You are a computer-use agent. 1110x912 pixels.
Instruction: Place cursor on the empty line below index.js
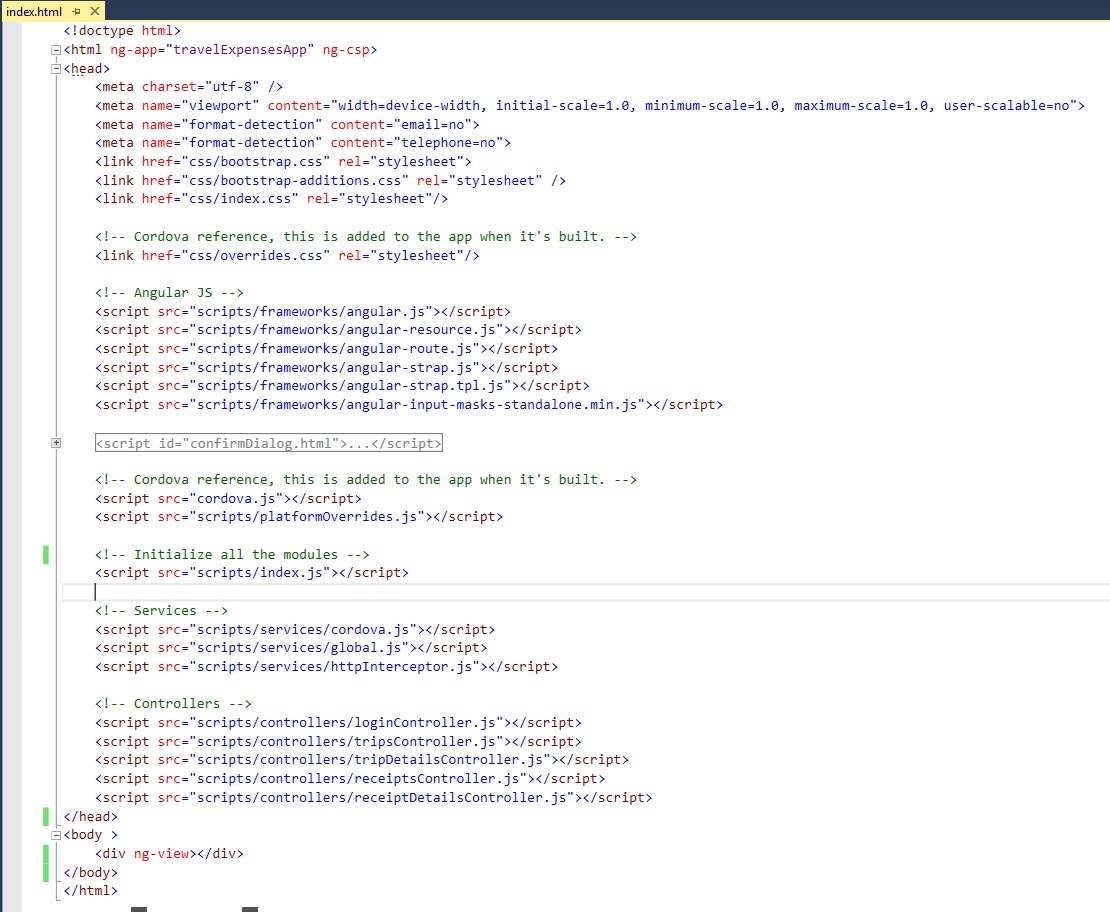(x=586, y=592)
